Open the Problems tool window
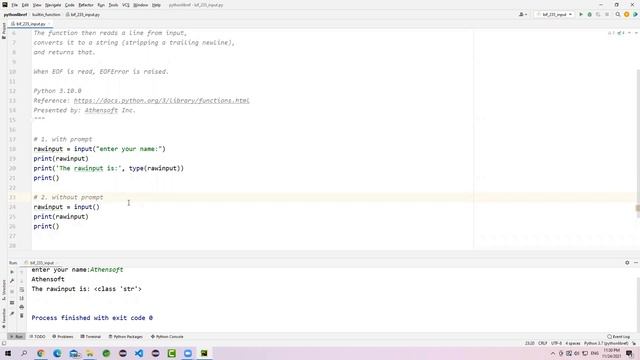This screenshot has height=360, width=640. coord(63,337)
